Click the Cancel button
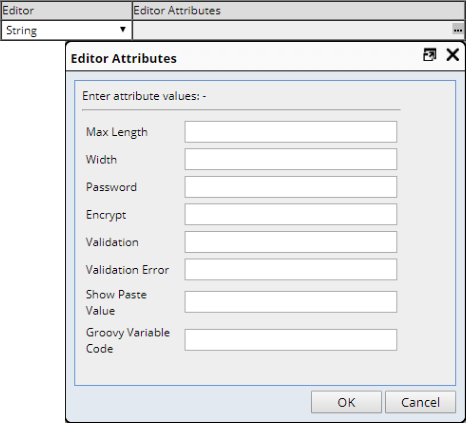 coord(420,402)
